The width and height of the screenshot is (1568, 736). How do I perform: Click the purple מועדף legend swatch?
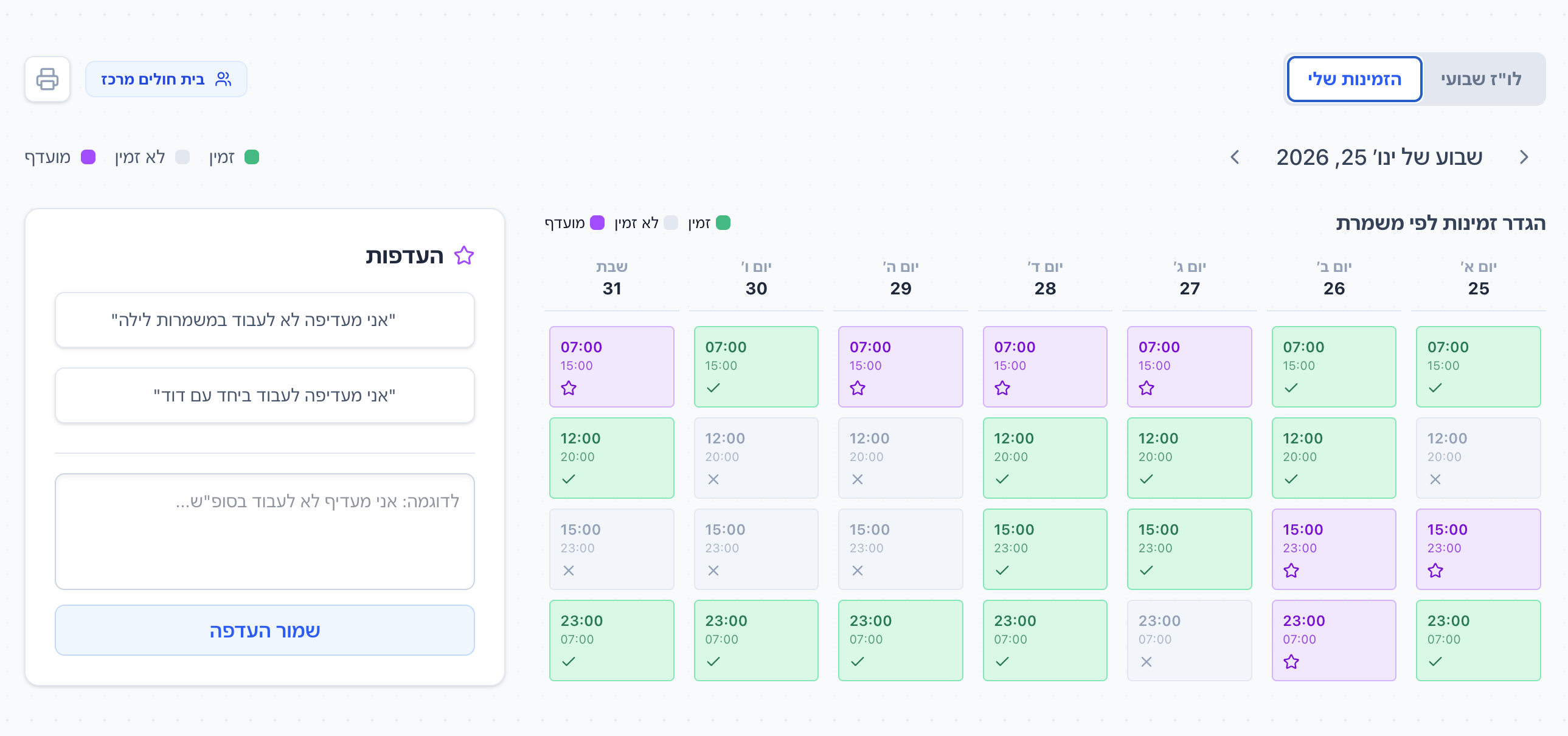89,156
